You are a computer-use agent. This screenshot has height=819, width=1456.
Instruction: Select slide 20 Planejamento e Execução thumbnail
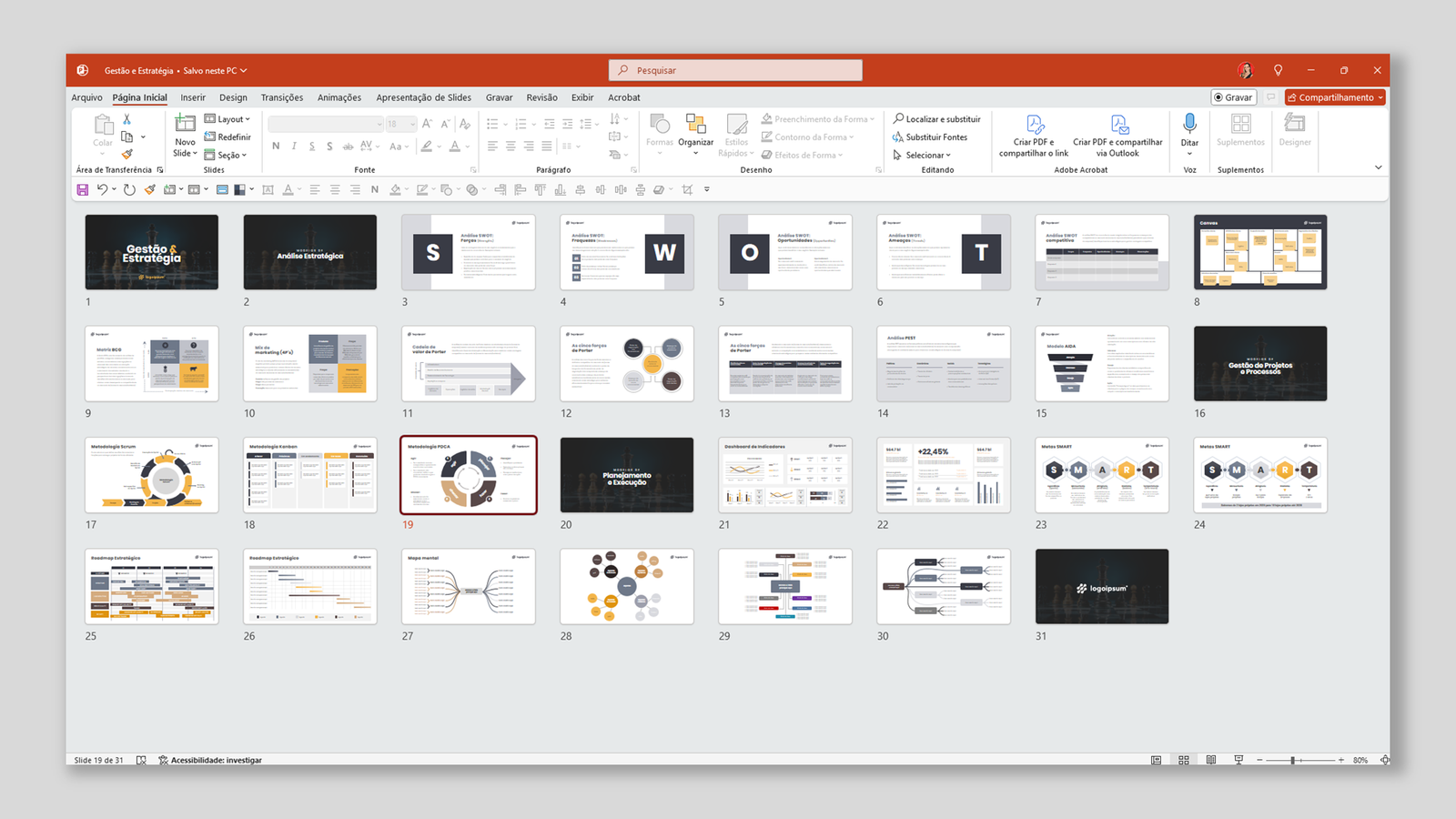[x=627, y=475]
